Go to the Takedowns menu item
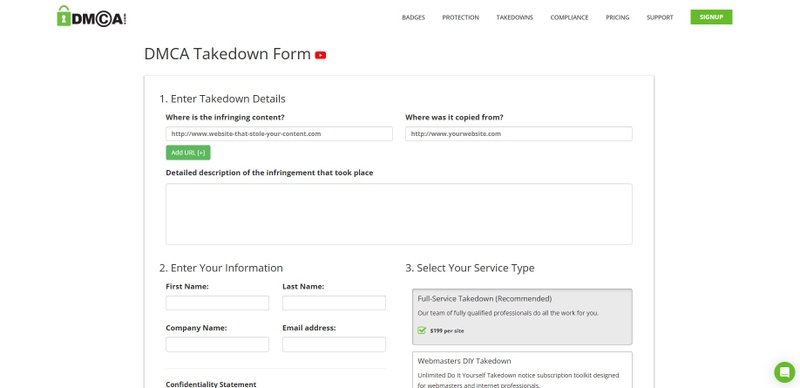The width and height of the screenshot is (800, 388). pyautogui.click(x=514, y=17)
